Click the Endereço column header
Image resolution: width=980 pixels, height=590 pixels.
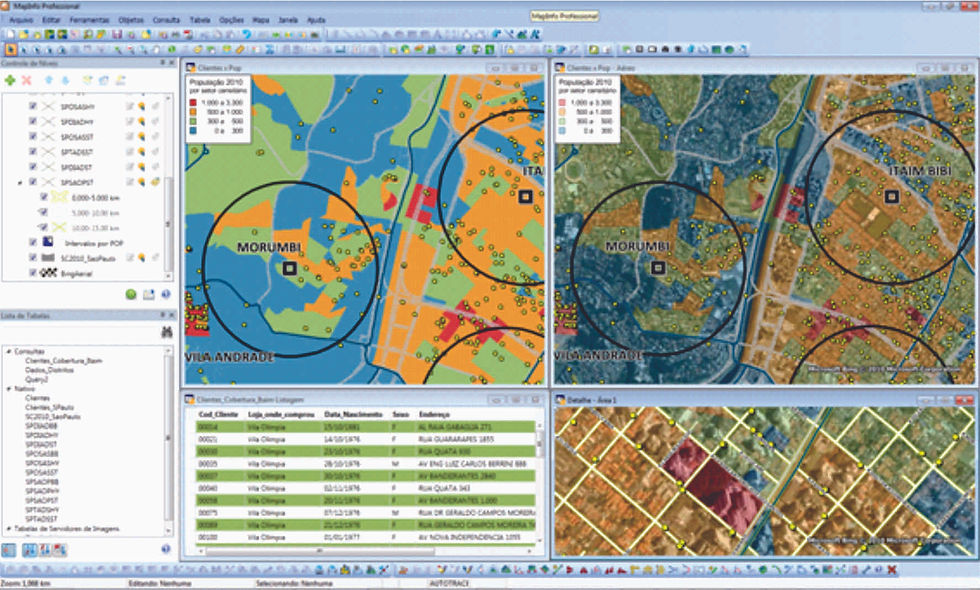(x=434, y=414)
